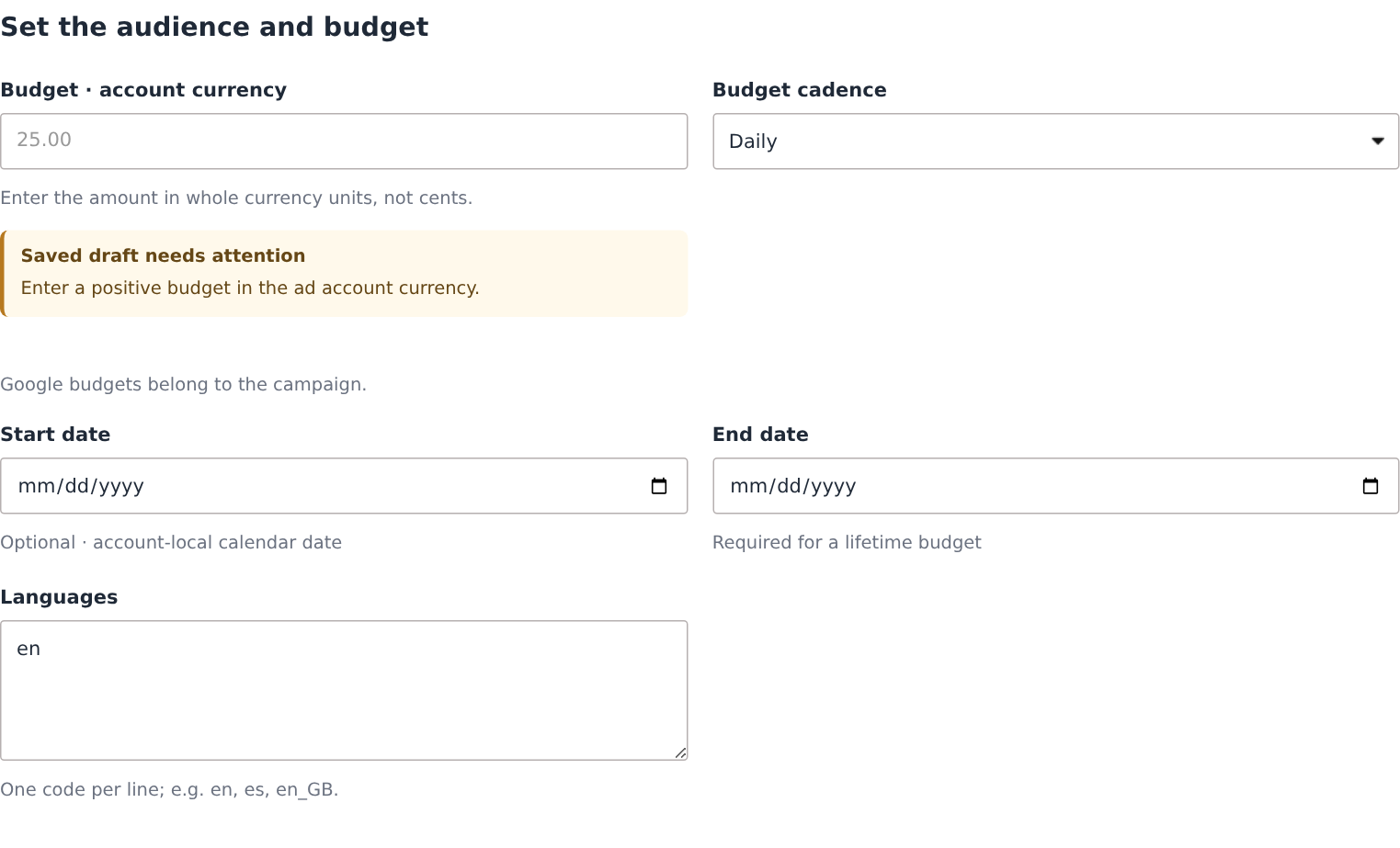Click 'Required for a lifetime budget' hint

848,543
